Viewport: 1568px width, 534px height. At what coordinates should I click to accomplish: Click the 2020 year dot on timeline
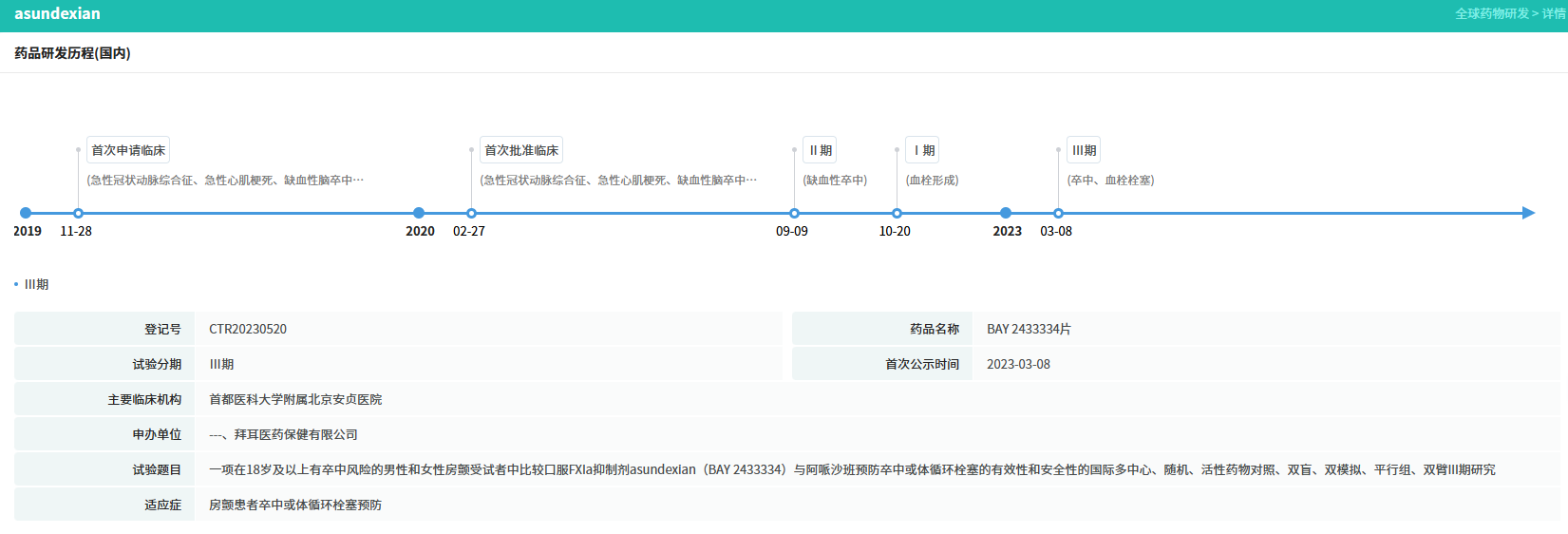pos(419,214)
